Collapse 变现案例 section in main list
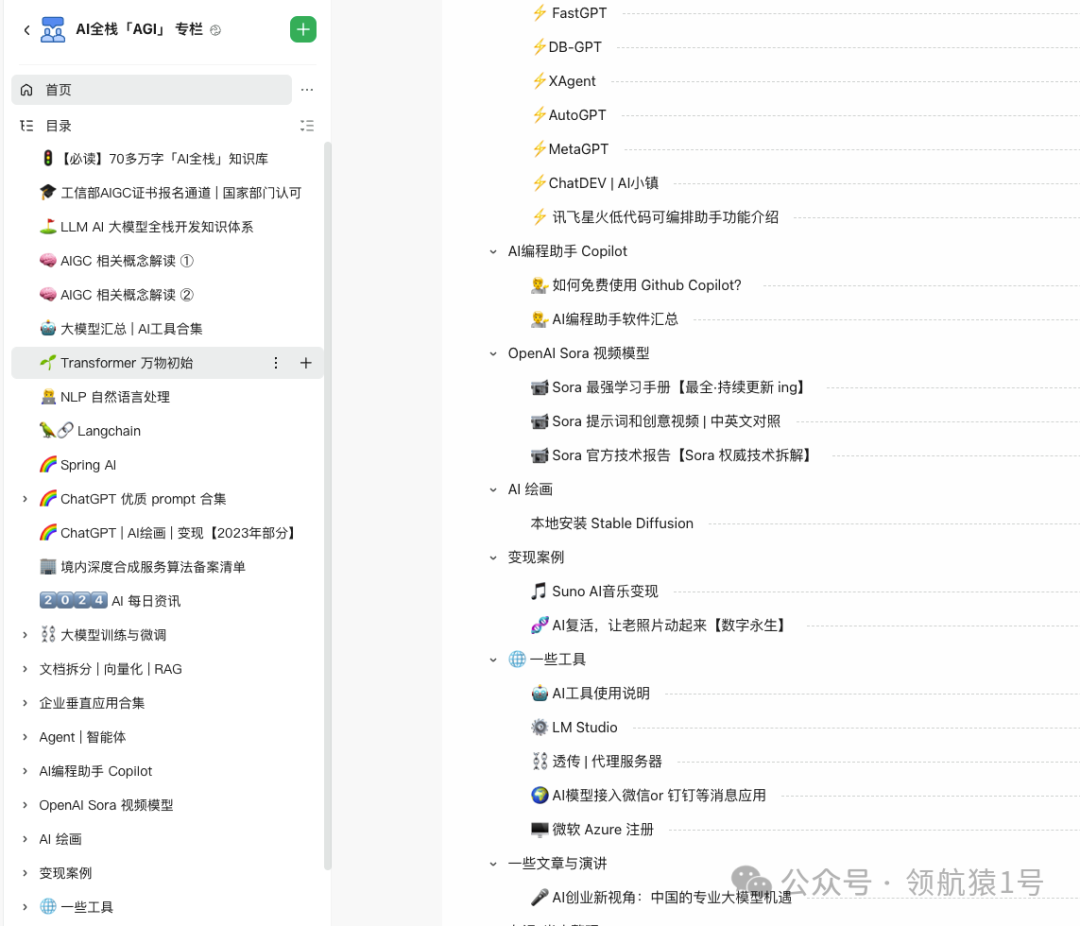Screen dimensions: 1080x926 tap(493, 557)
